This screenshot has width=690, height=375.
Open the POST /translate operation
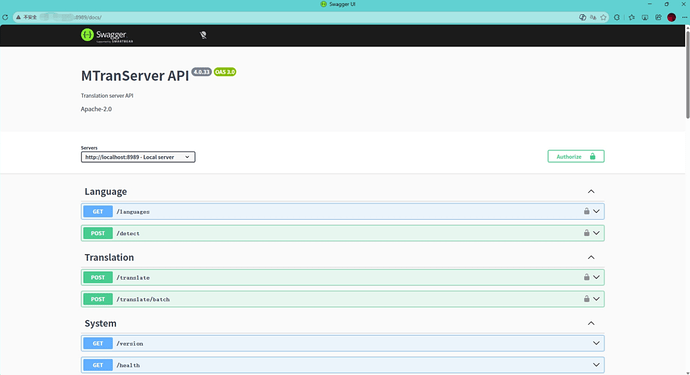342,277
